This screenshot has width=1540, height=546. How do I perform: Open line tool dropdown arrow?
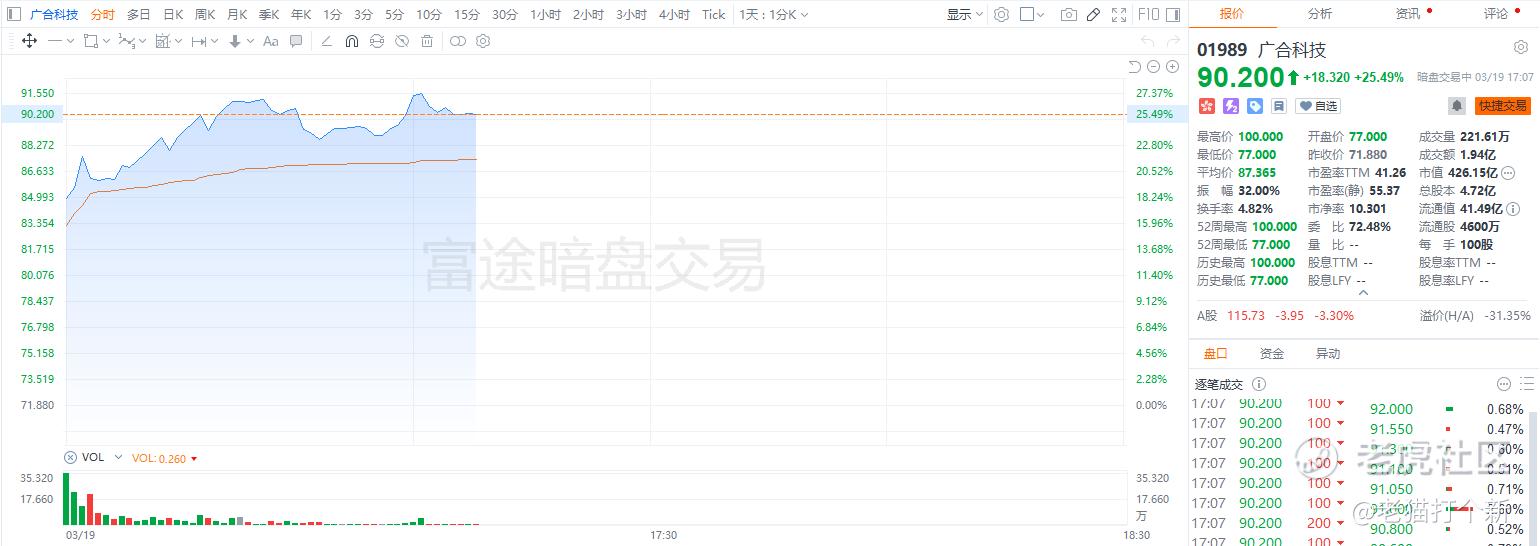[71, 41]
